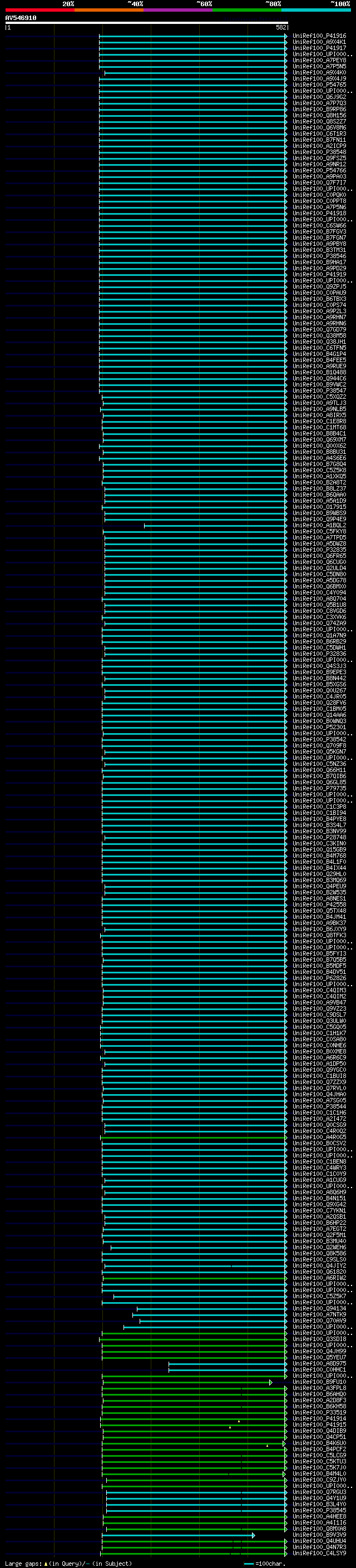Select hit label UniRef100_Q38JH1

pos(319,342)
